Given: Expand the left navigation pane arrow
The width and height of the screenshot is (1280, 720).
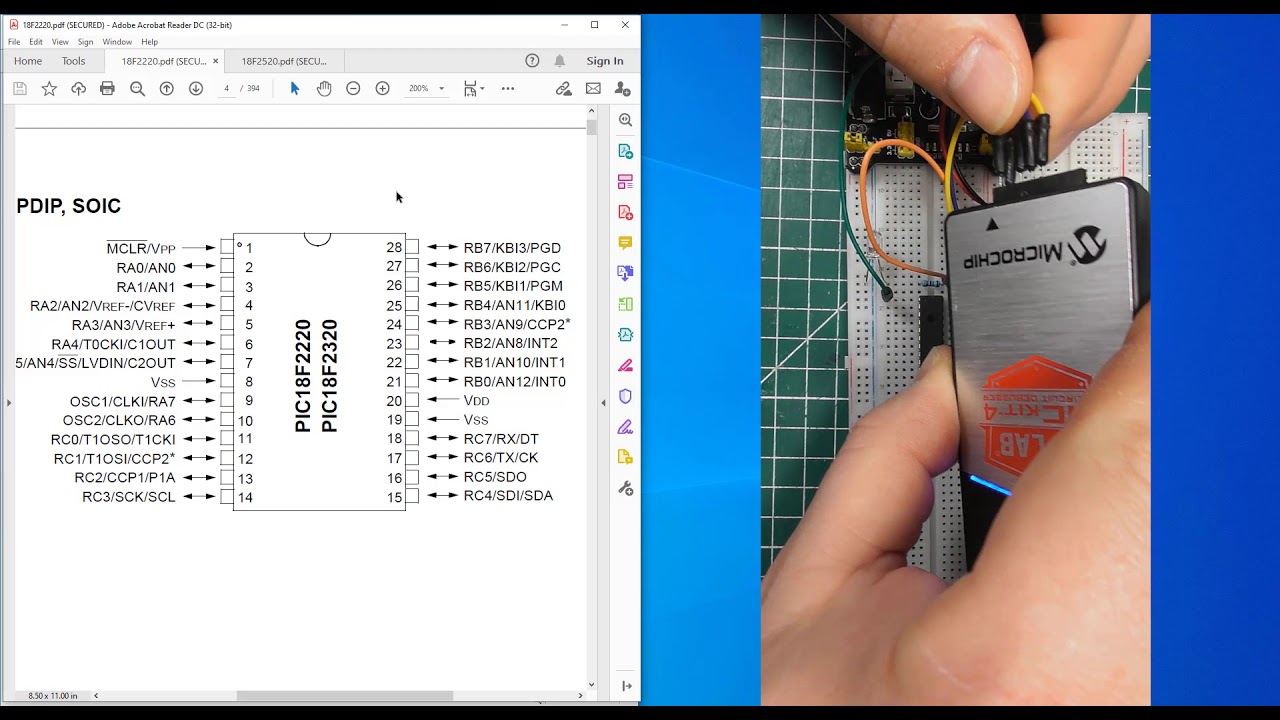Looking at the screenshot, I should coord(8,402).
